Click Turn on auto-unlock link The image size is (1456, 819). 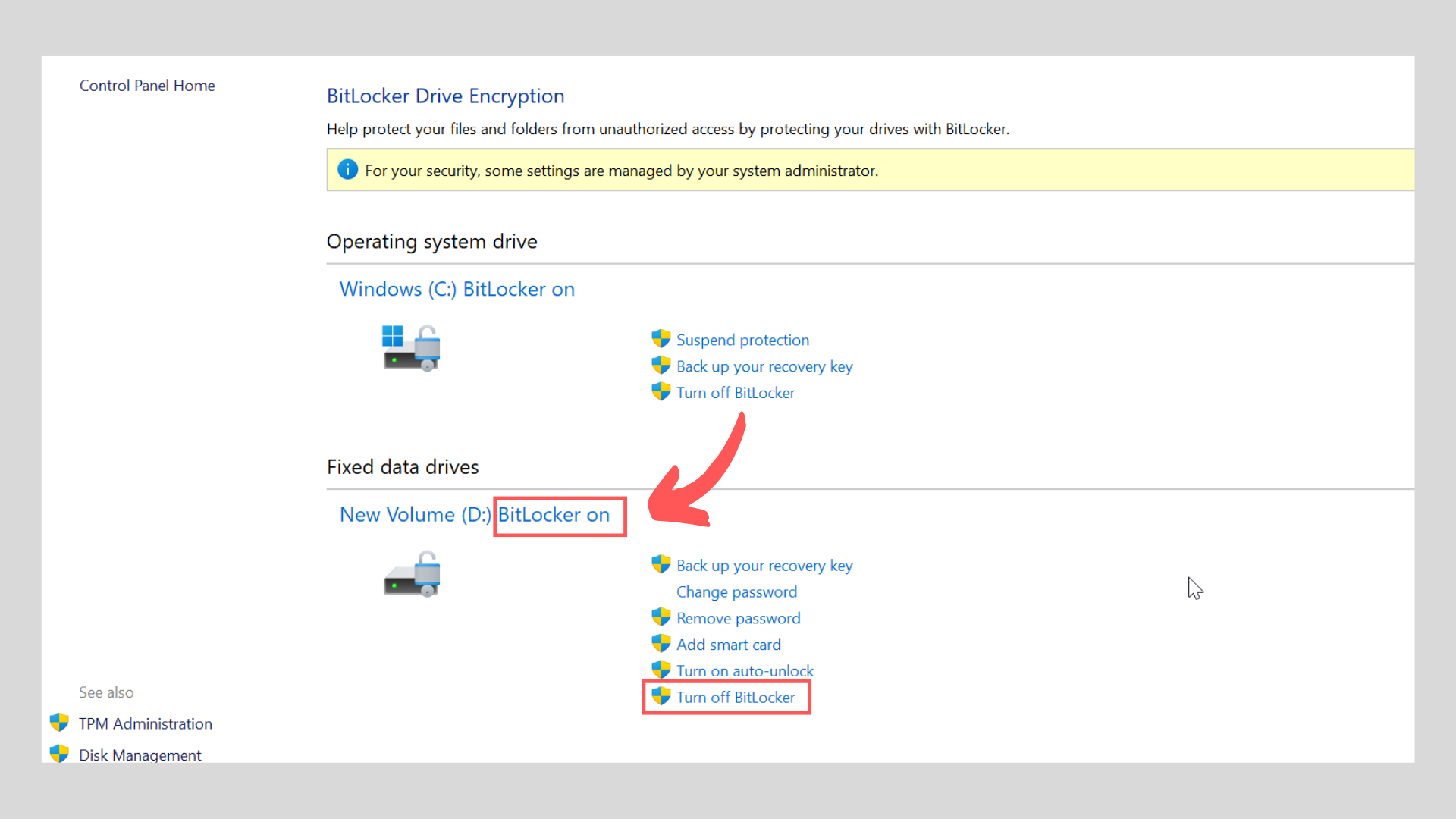pos(745,671)
